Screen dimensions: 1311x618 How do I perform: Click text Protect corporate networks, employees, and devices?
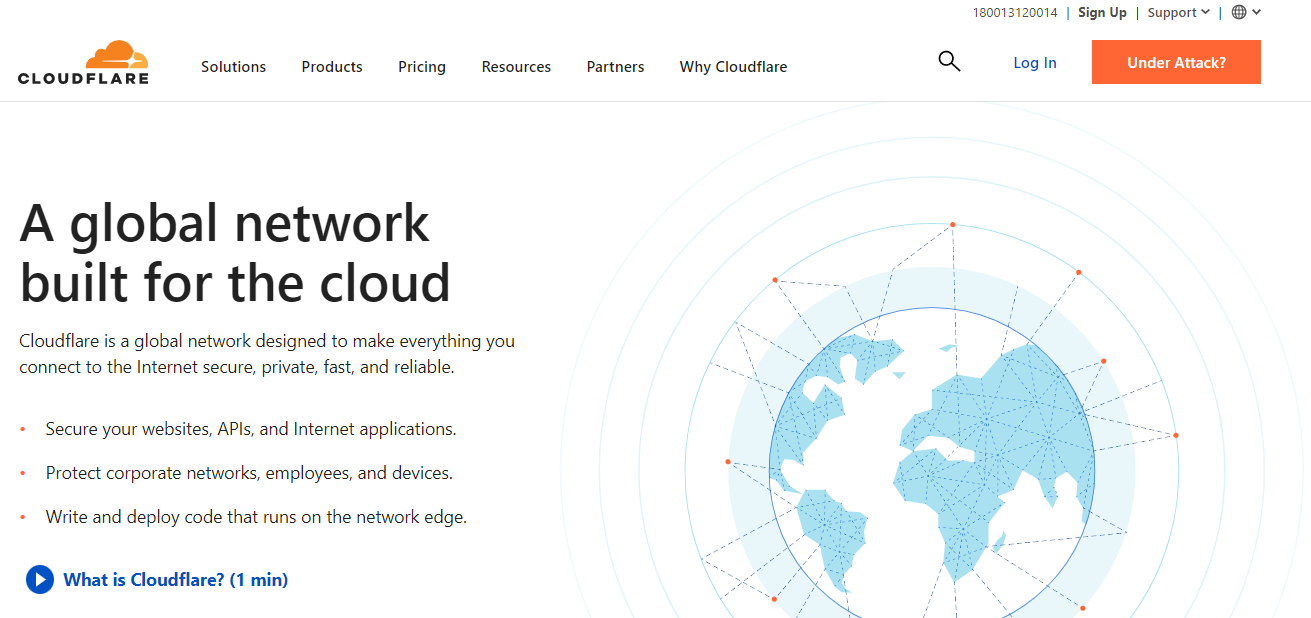pos(249,473)
